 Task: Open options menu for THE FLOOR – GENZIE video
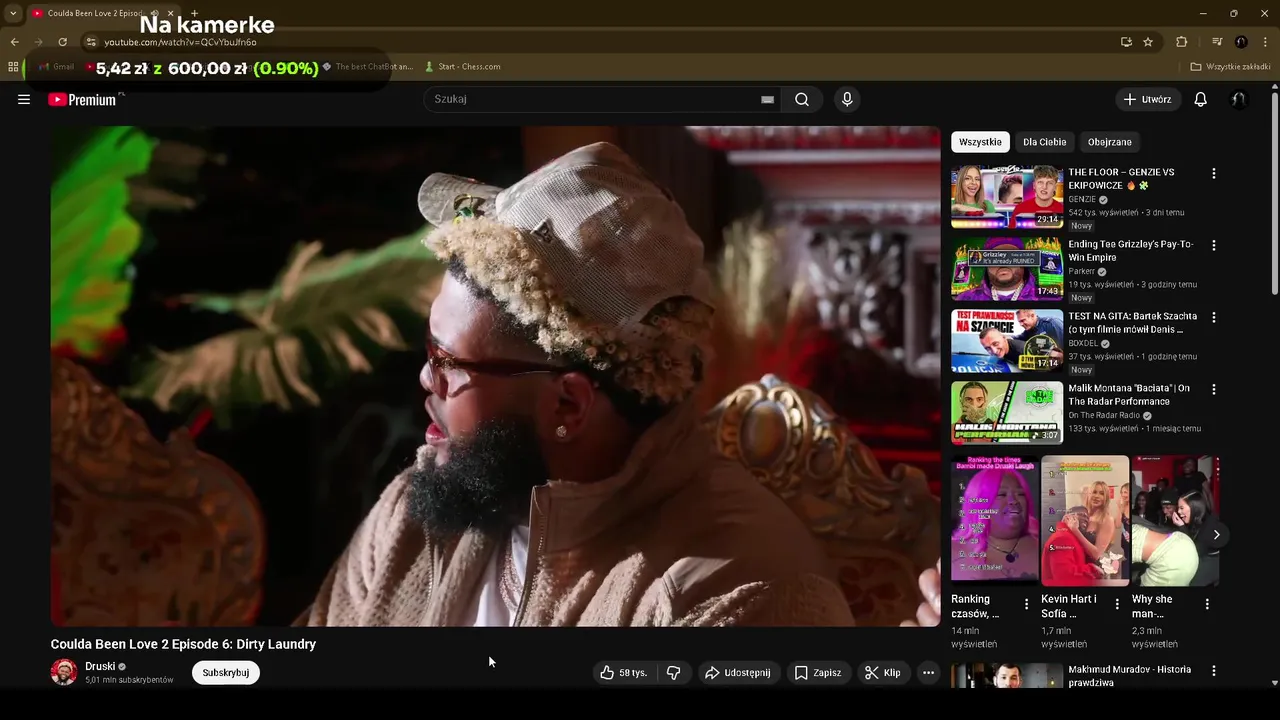click(x=1214, y=173)
